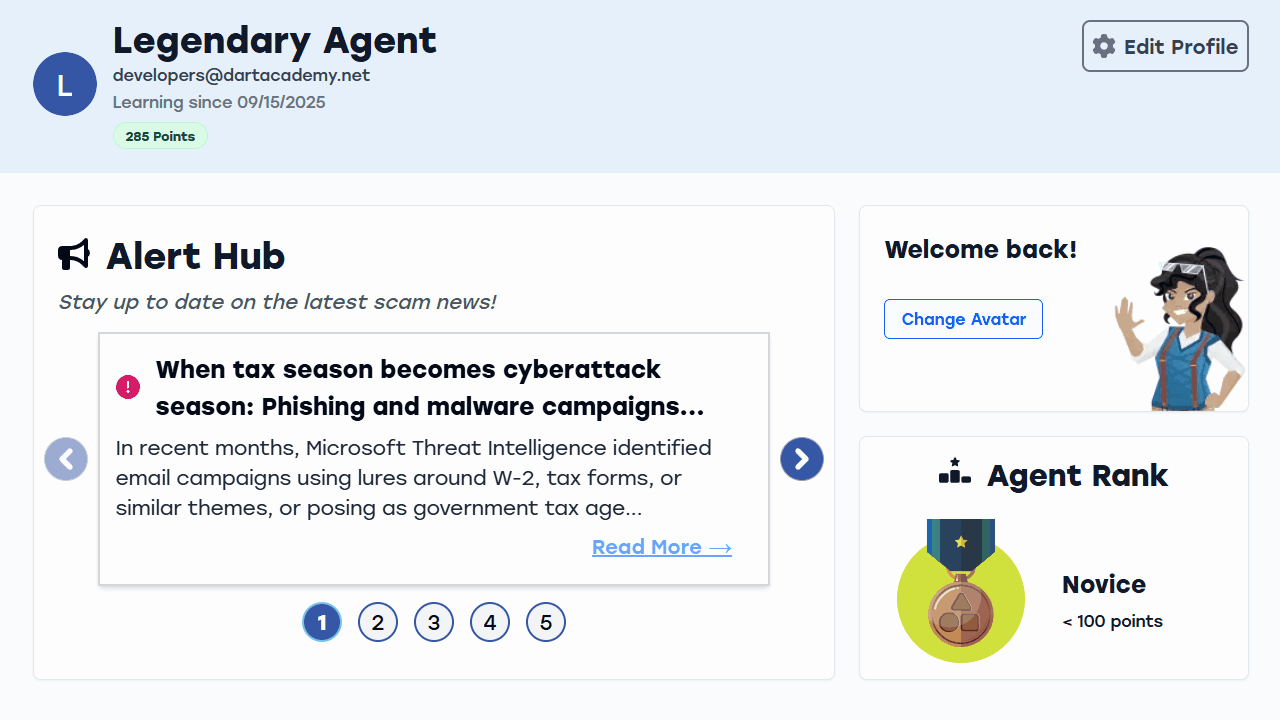Click the gear icon on Edit Profile

pos(1103,46)
